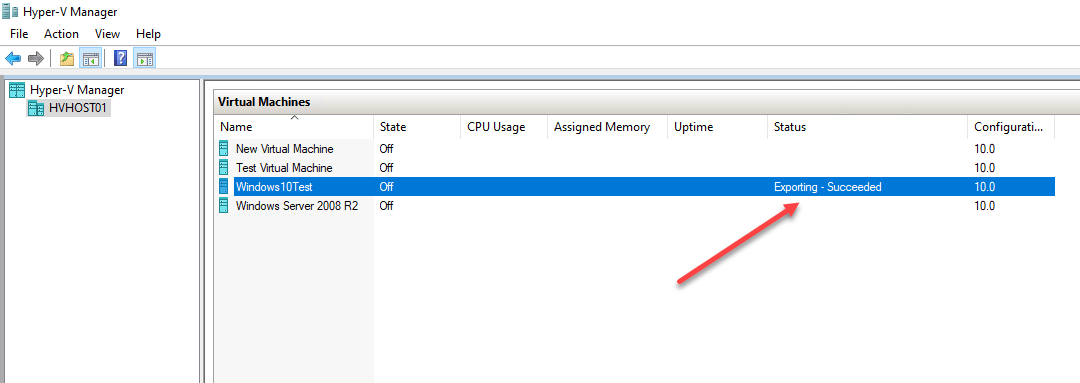The height and width of the screenshot is (383, 1080).
Task: Select the New Virtual Machine row
Action: tap(634, 149)
